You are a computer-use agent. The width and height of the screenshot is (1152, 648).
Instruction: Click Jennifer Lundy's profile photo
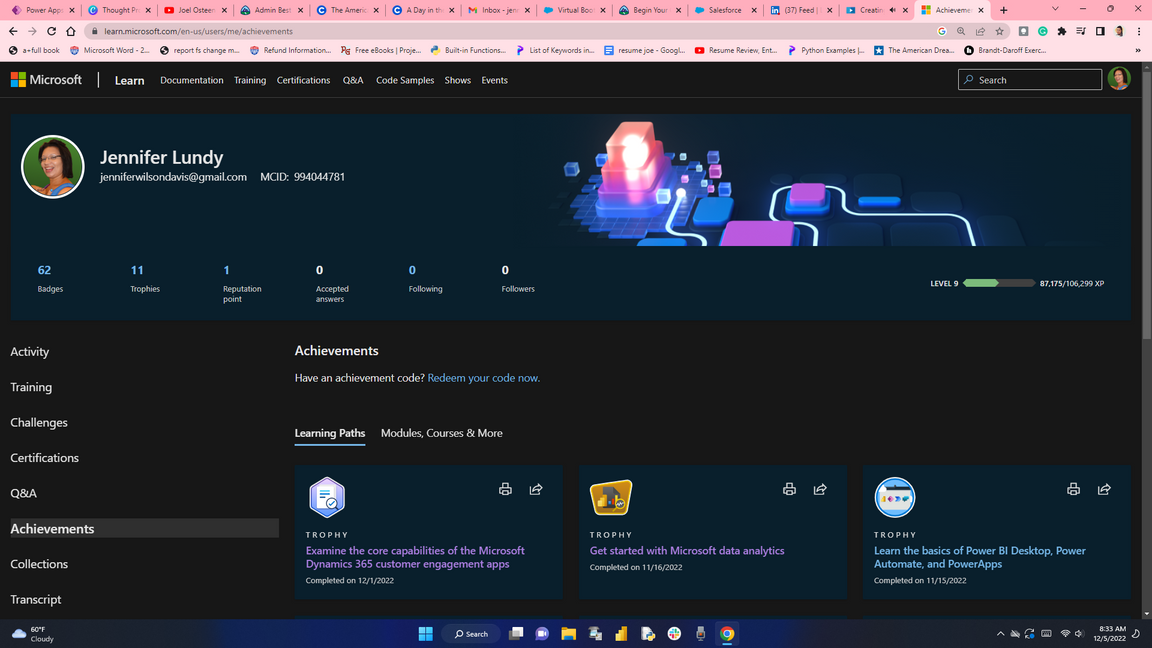53,167
